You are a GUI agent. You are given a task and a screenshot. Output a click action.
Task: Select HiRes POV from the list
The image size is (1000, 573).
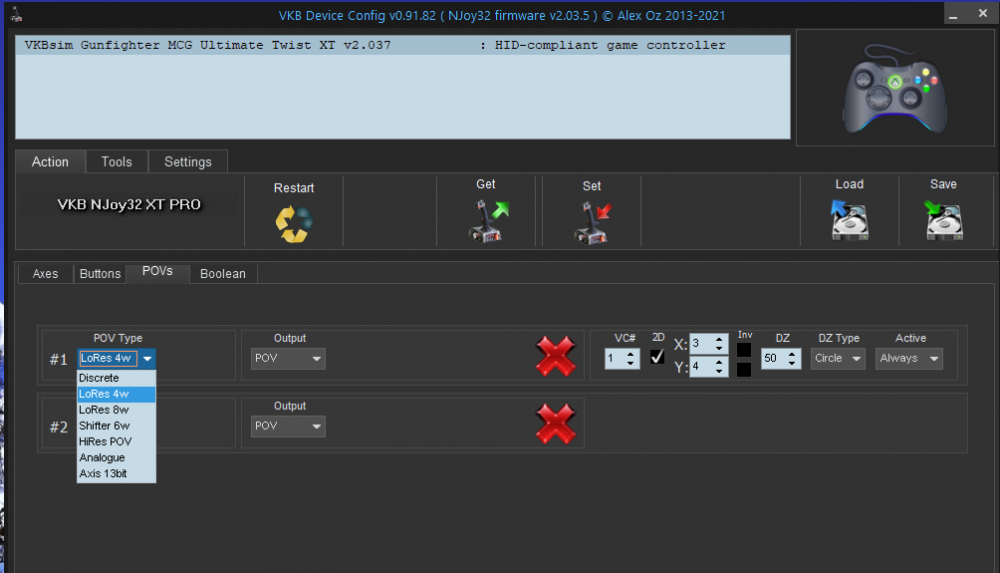116,442
